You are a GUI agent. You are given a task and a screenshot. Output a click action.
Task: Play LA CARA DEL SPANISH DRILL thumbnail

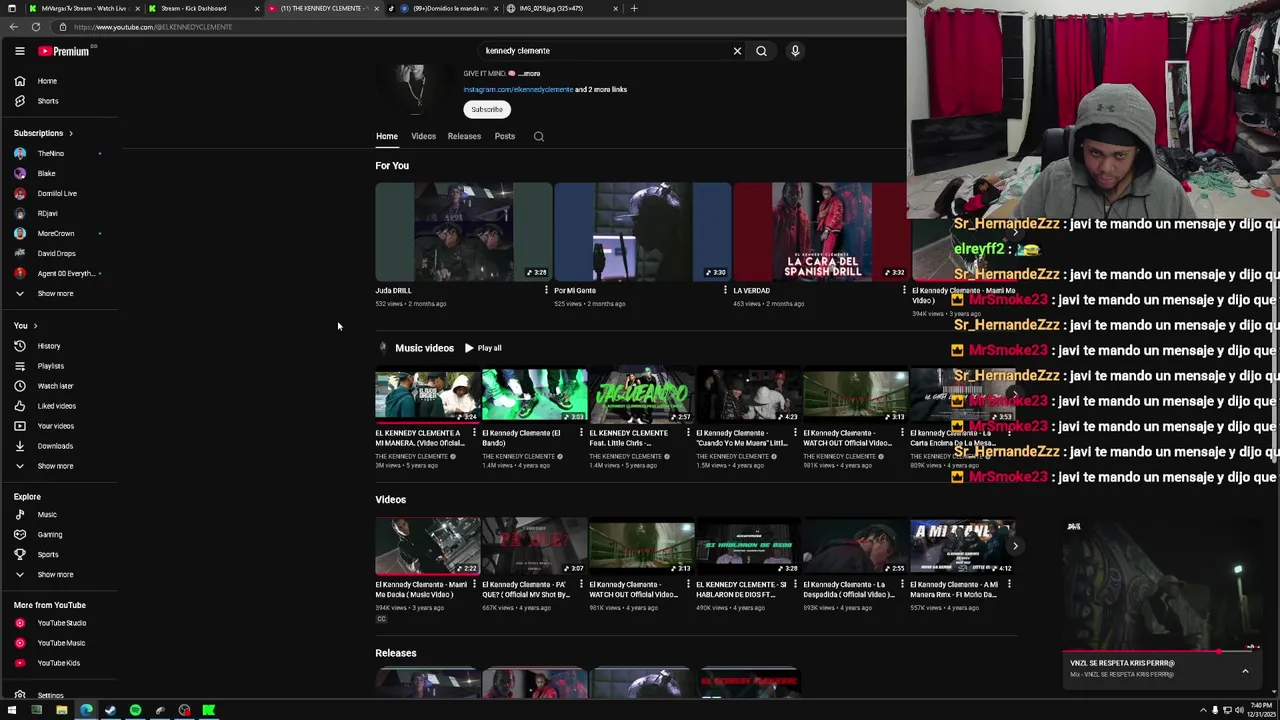[x=820, y=232]
